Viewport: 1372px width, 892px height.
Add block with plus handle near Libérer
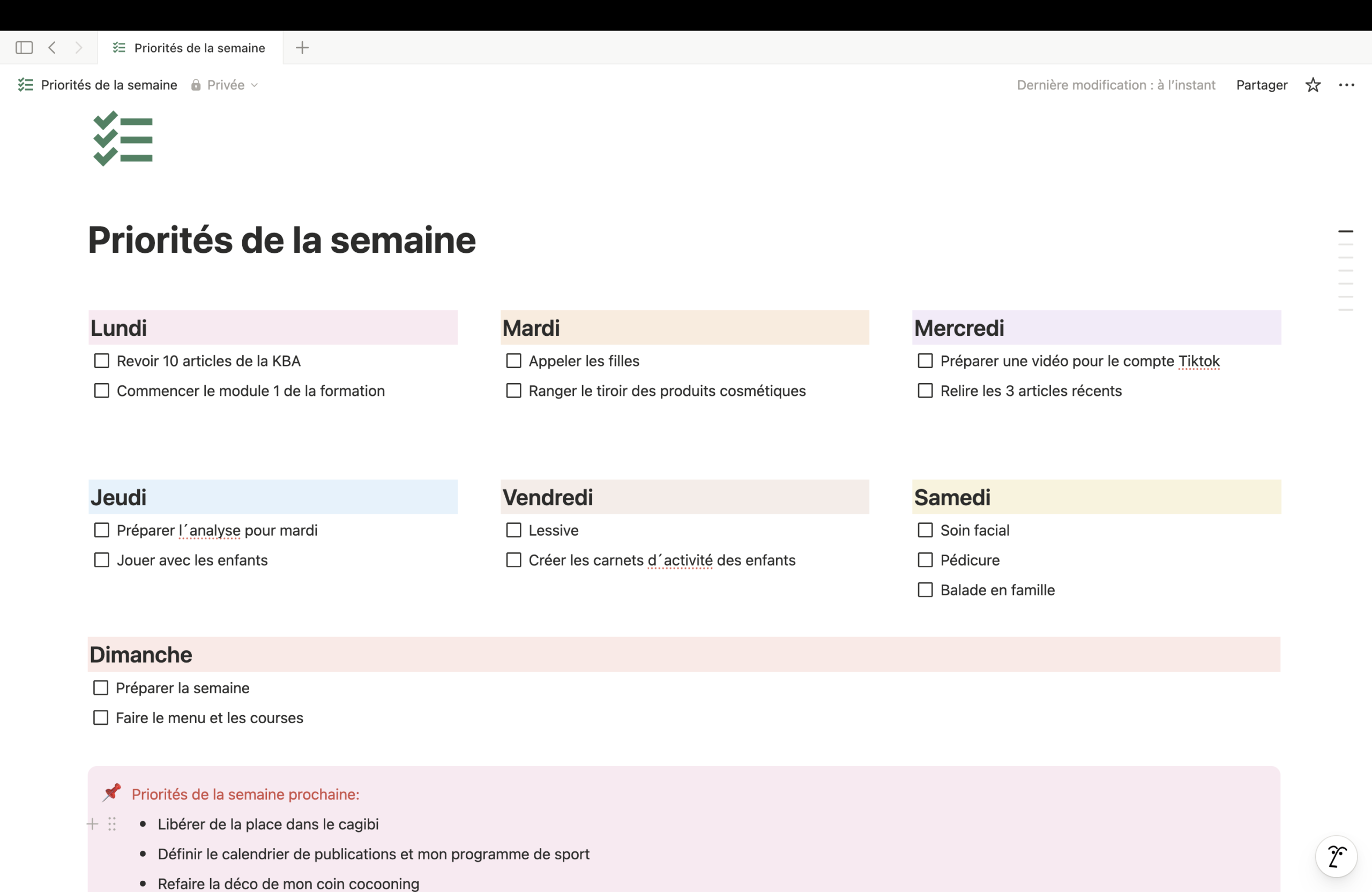[x=92, y=824]
